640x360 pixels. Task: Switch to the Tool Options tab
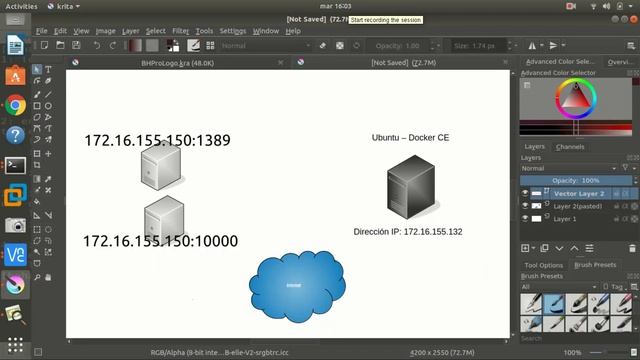coord(543,265)
